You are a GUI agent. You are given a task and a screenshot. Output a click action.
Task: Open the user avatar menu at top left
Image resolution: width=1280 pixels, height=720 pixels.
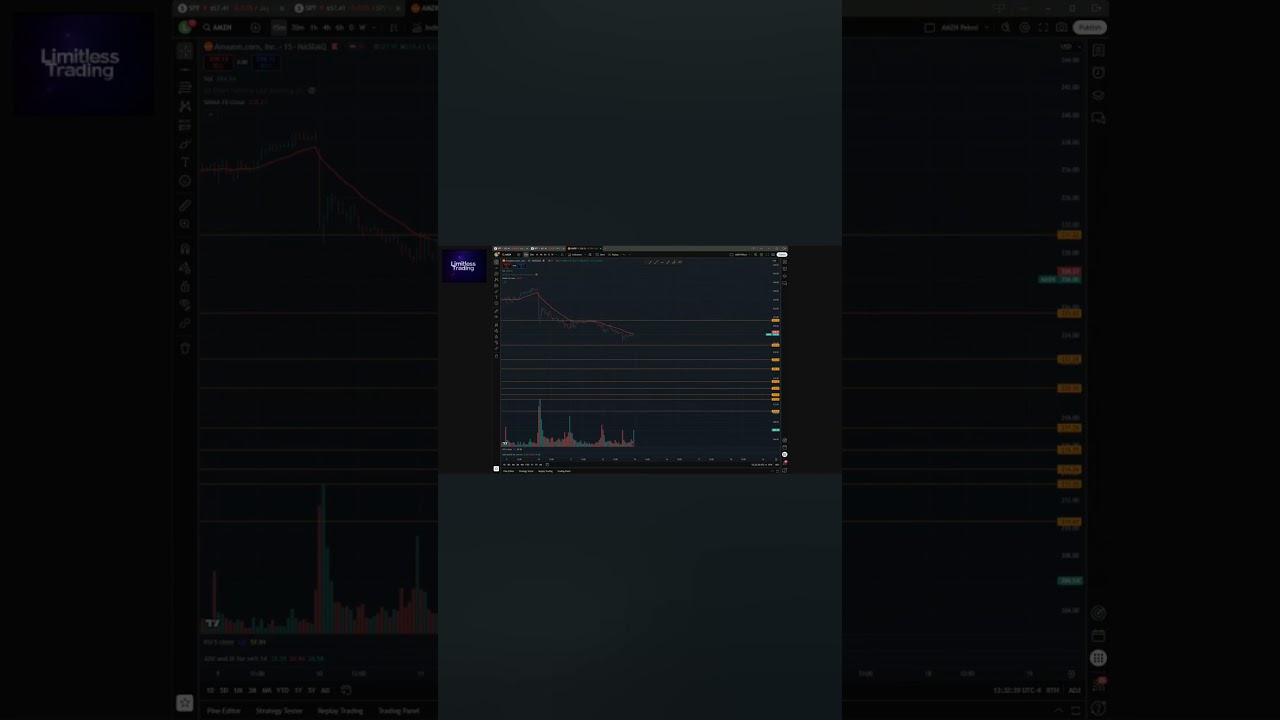[x=185, y=28]
